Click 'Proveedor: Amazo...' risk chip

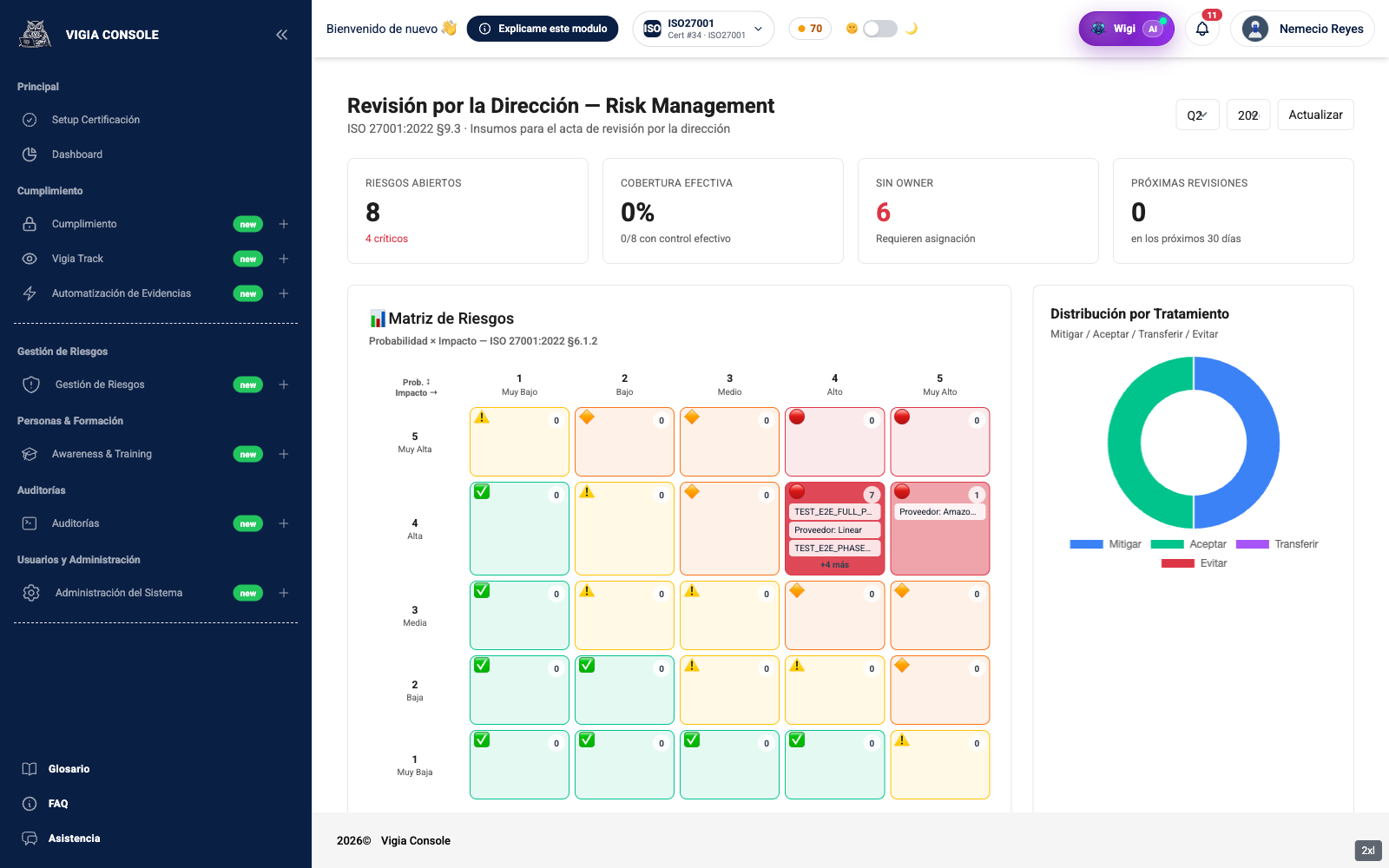939,512
